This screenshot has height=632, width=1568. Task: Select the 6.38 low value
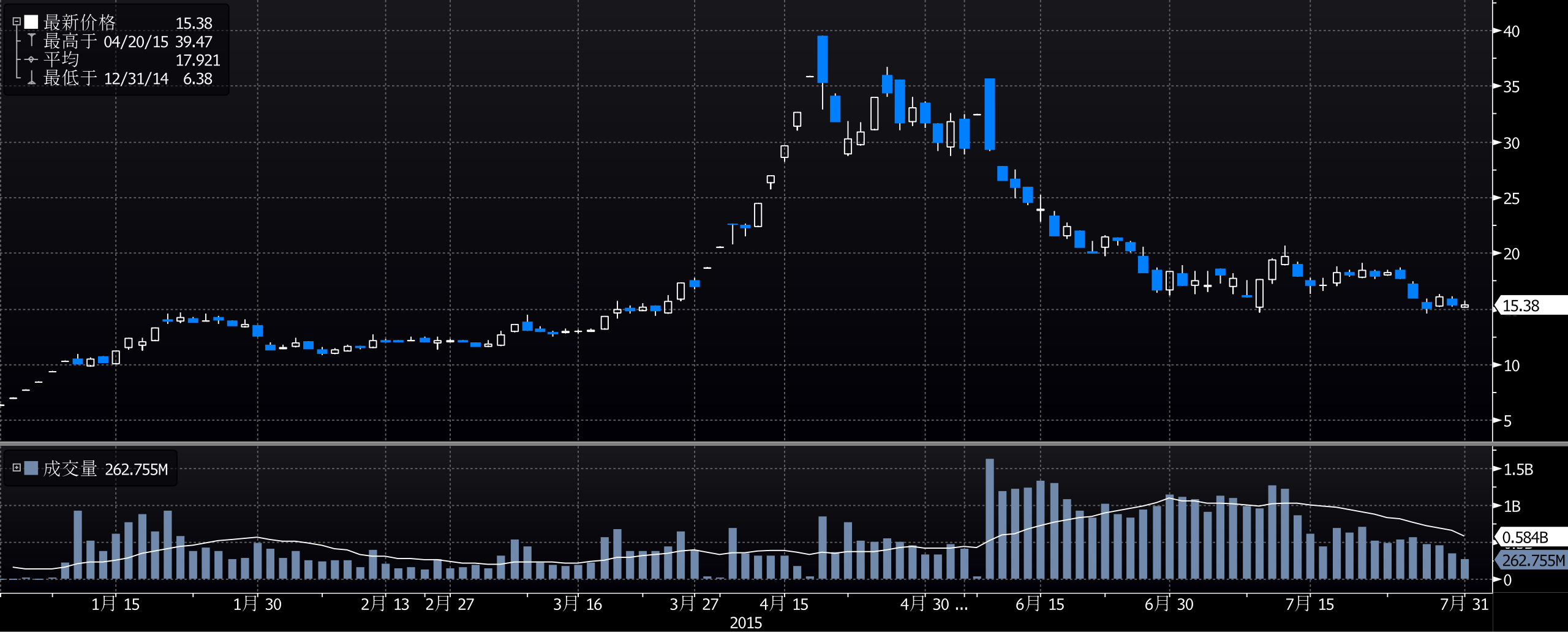tap(198, 78)
